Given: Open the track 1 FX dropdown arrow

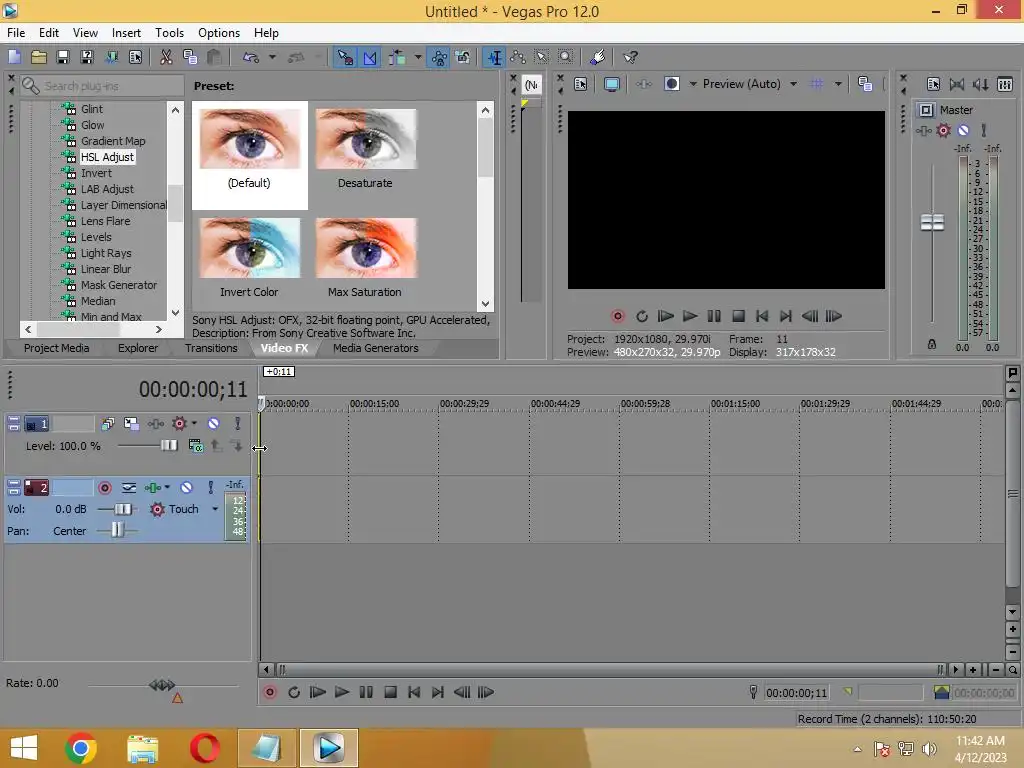Looking at the screenshot, I should (x=194, y=423).
